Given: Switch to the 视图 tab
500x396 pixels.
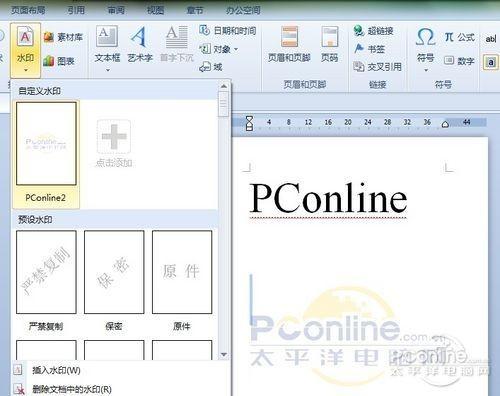Looking at the screenshot, I should [155, 10].
